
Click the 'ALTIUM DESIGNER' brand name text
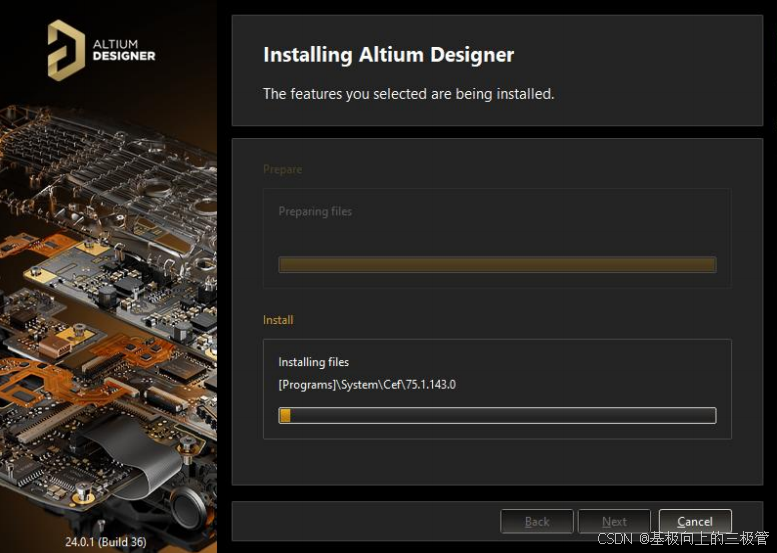pyautogui.click(x=124, y=50)
